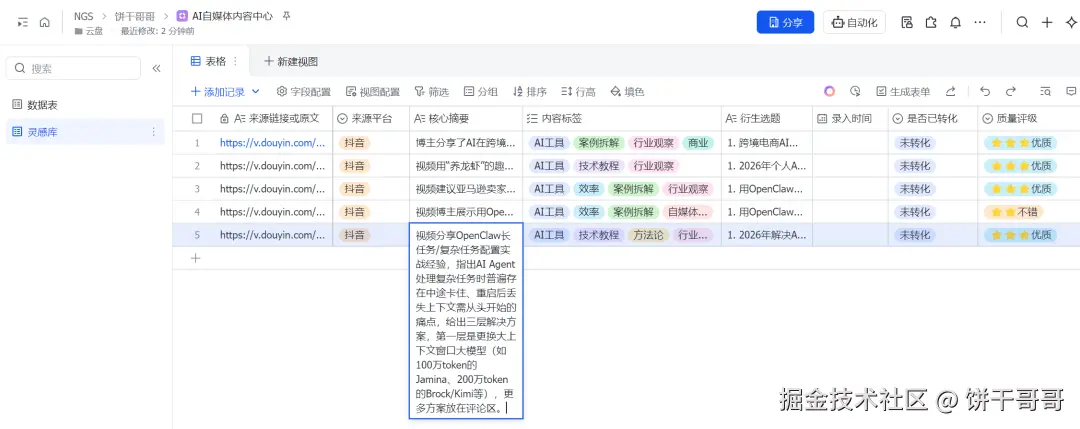Open 表格 tab options dots
This screenshot has width=1080, height=429.
(236, 61)
